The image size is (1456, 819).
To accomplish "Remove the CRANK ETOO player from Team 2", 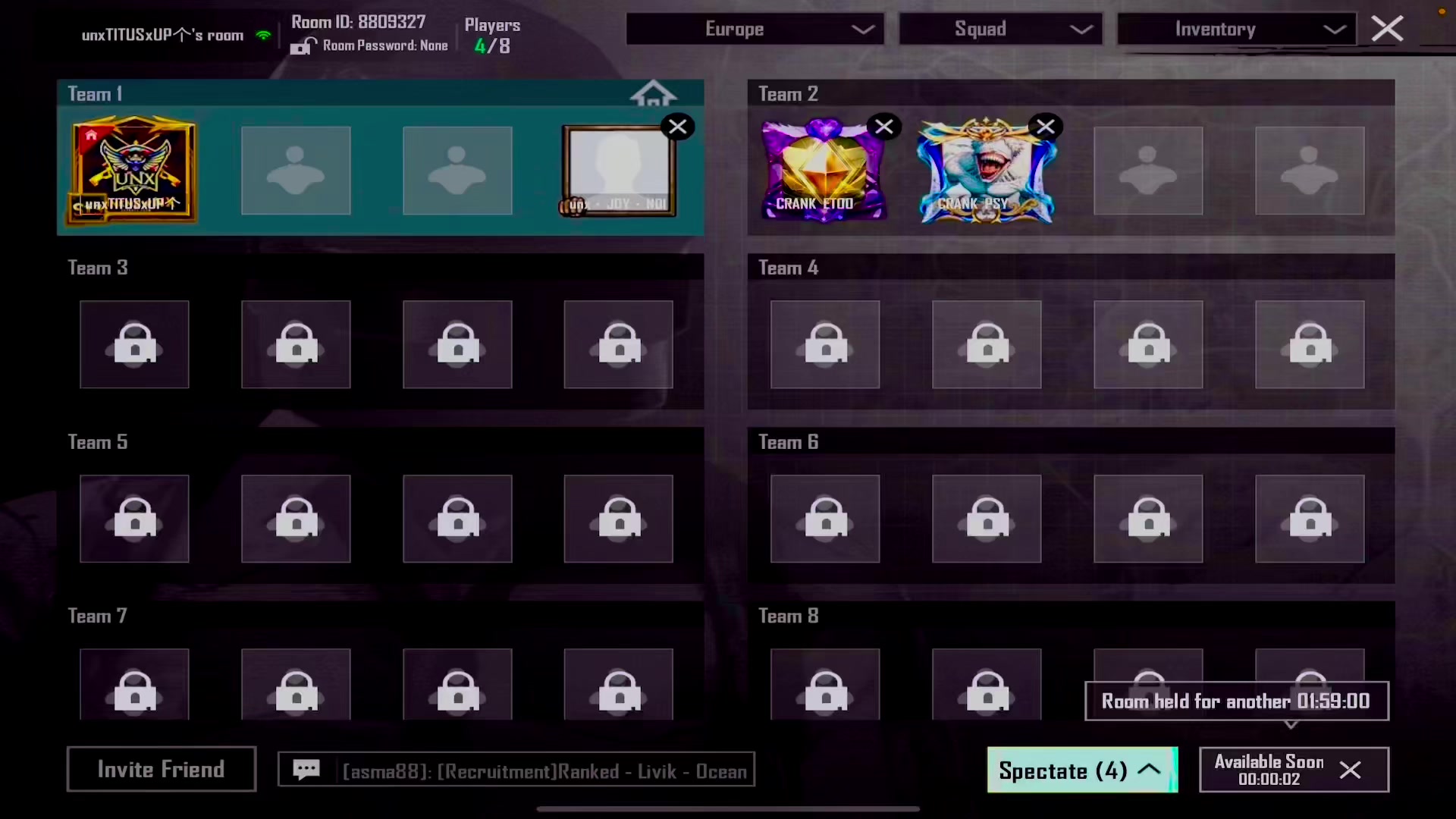I will pos(883,127).
